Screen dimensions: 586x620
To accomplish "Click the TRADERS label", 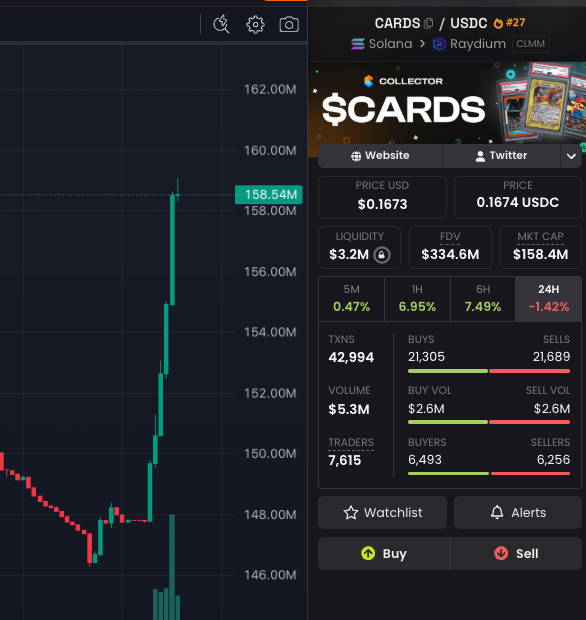I will pos(351,442).
